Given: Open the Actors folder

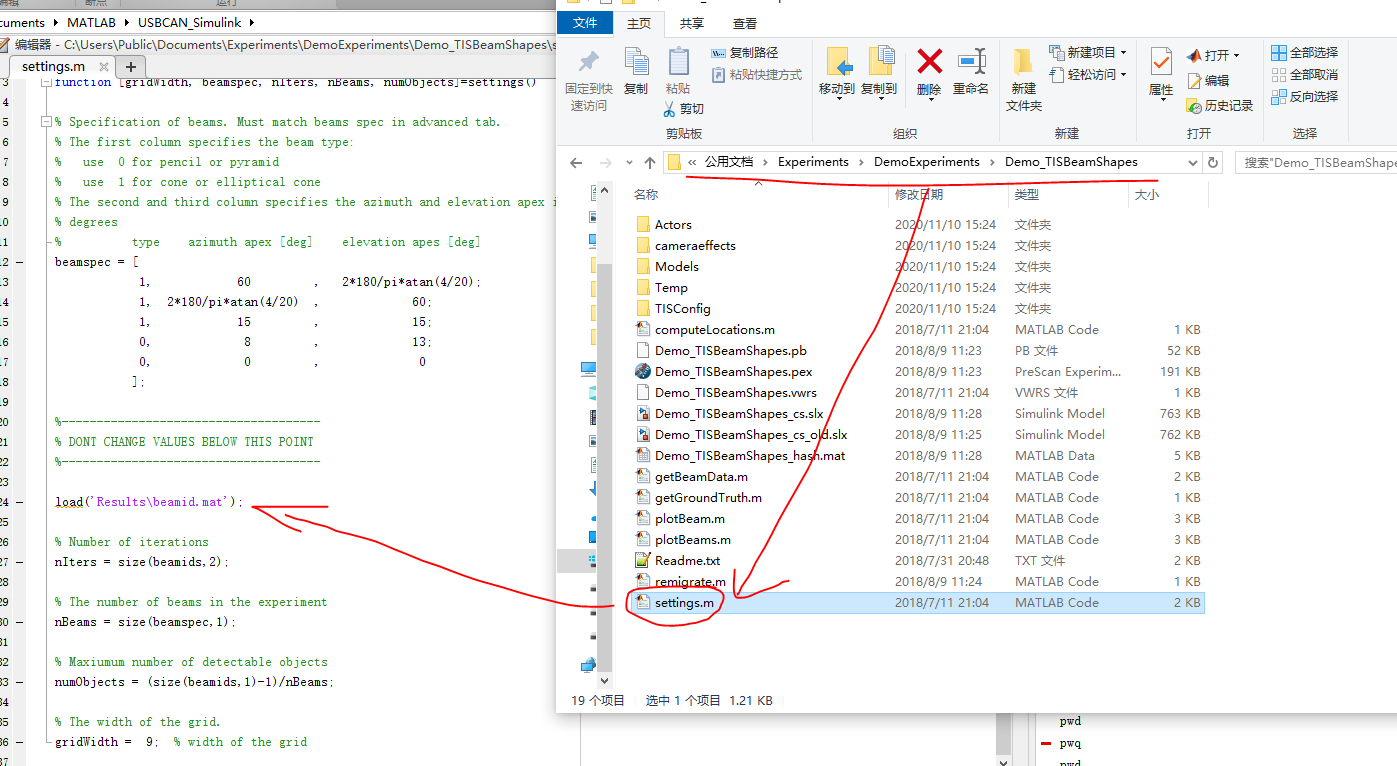Looking at the screenshot, I should [673, 225].
